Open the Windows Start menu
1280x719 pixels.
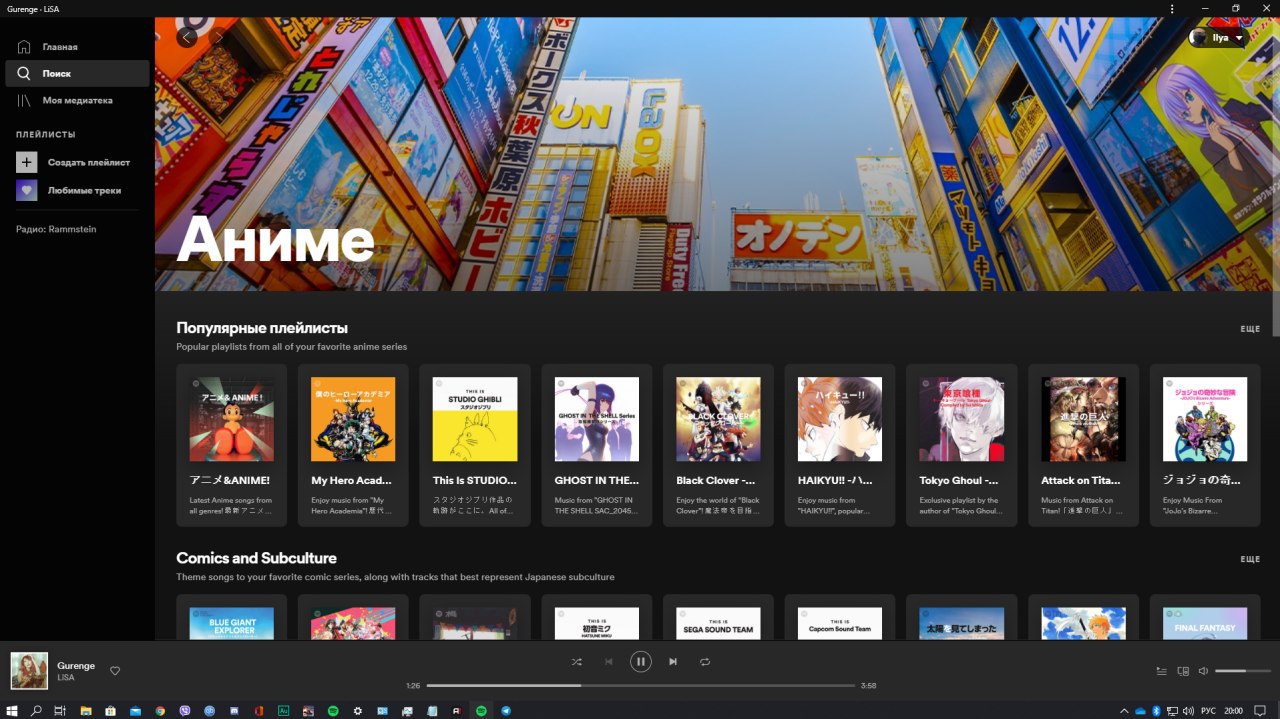(12, 710)
